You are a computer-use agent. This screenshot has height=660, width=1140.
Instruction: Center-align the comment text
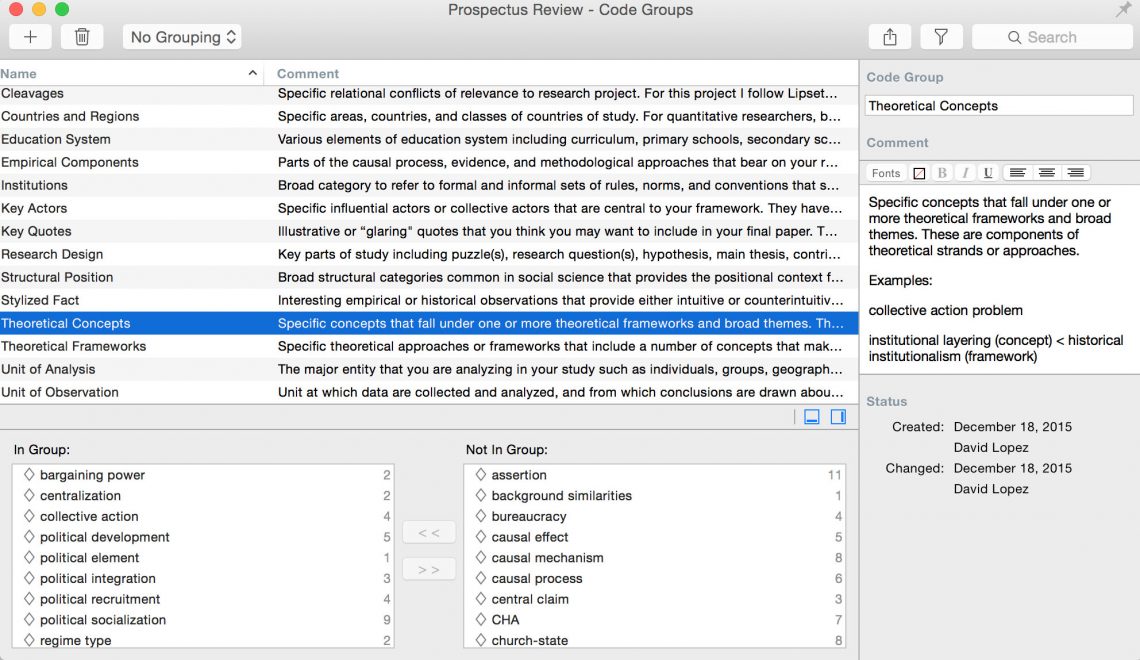point(1046,173)
